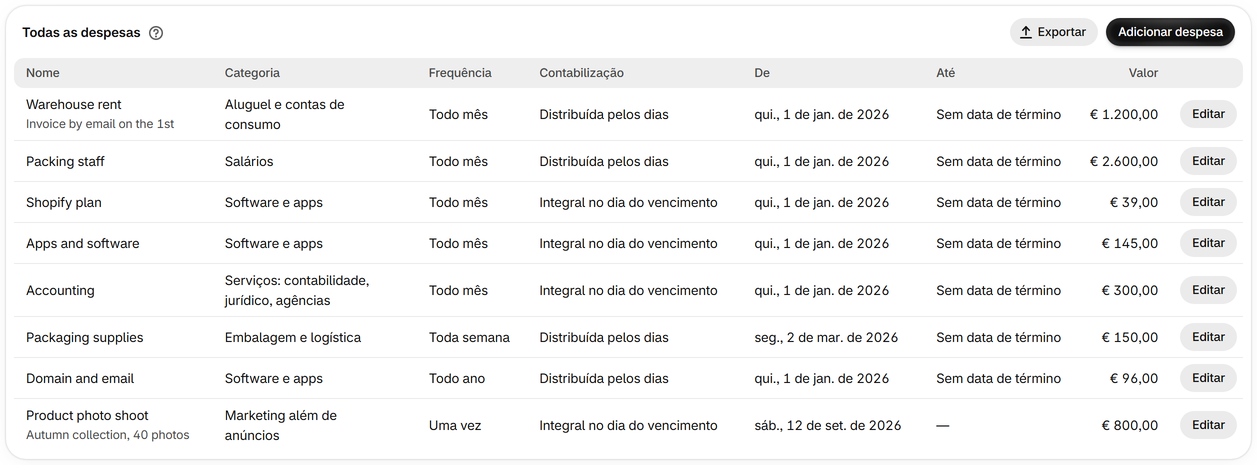The image size is (1257, 465).
Task: Click 'Serviços: contabilidade, jurídico, agências' category
Action: pos(297,290)
